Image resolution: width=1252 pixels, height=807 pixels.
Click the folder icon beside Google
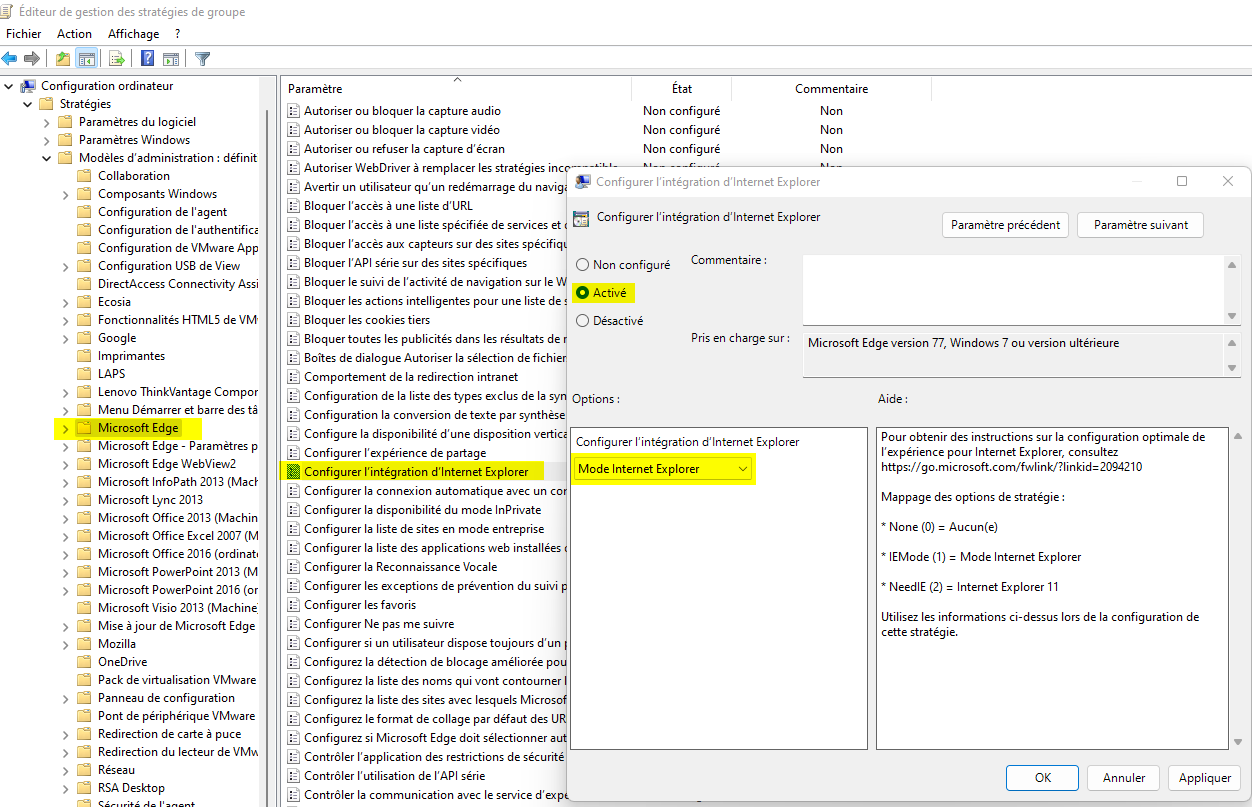85,338
